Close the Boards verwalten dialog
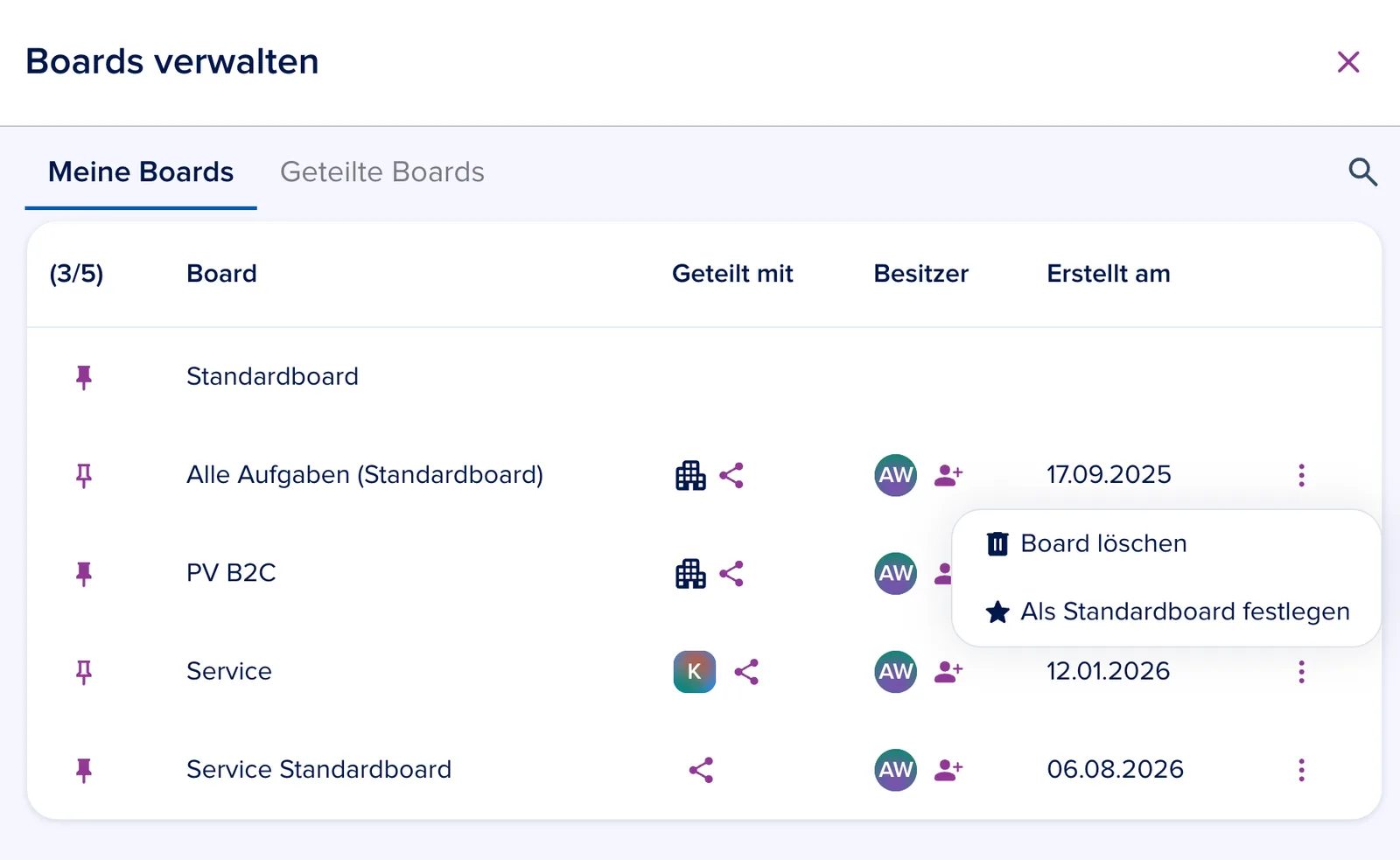The height and width of the screenshot is (860, 1400). [x=1348, y=62]
